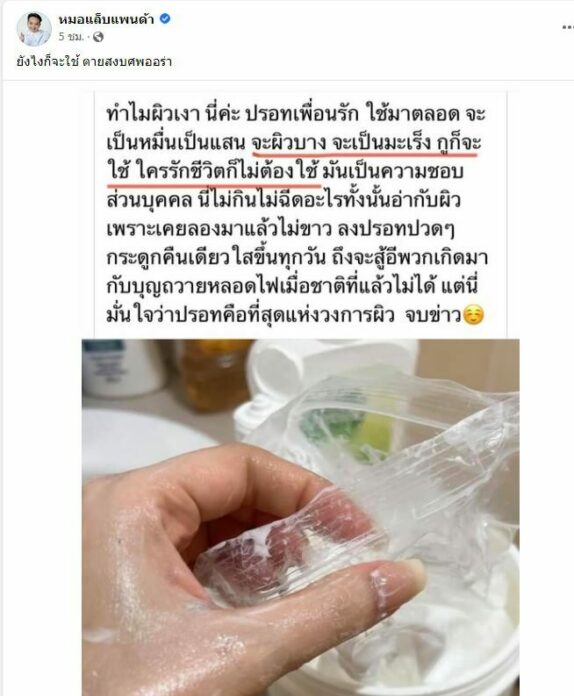Click the red underlined จะผิวบาง จะเป็นมะเร็ง text
The height and width of the screenshot is (696, 574).
click(340, 144)
